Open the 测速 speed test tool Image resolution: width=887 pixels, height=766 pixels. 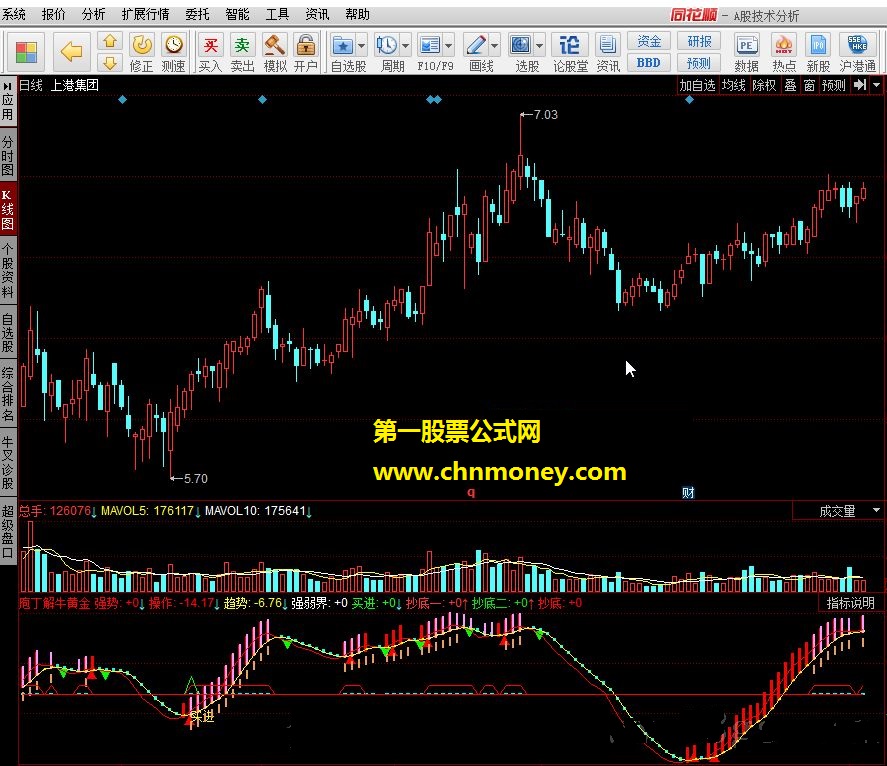[x=174, y=53]
